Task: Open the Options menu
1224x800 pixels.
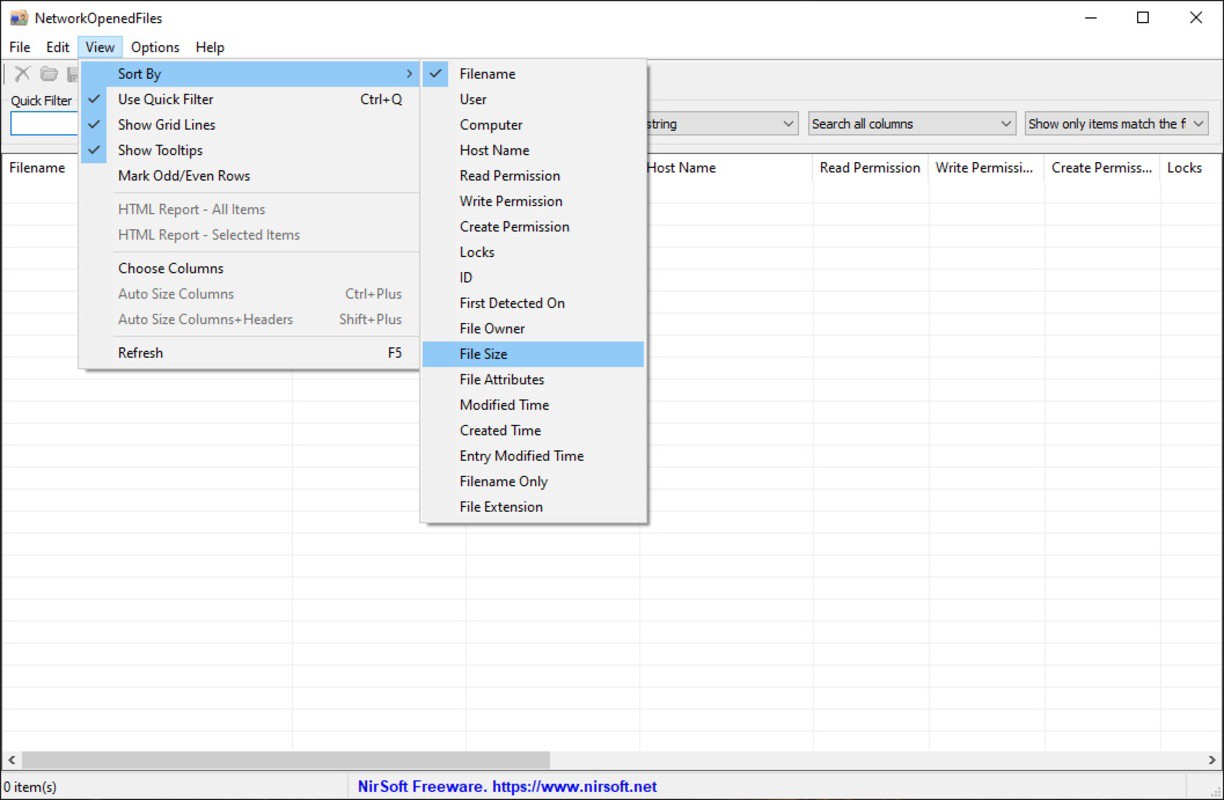Action: tap(155, 47)
